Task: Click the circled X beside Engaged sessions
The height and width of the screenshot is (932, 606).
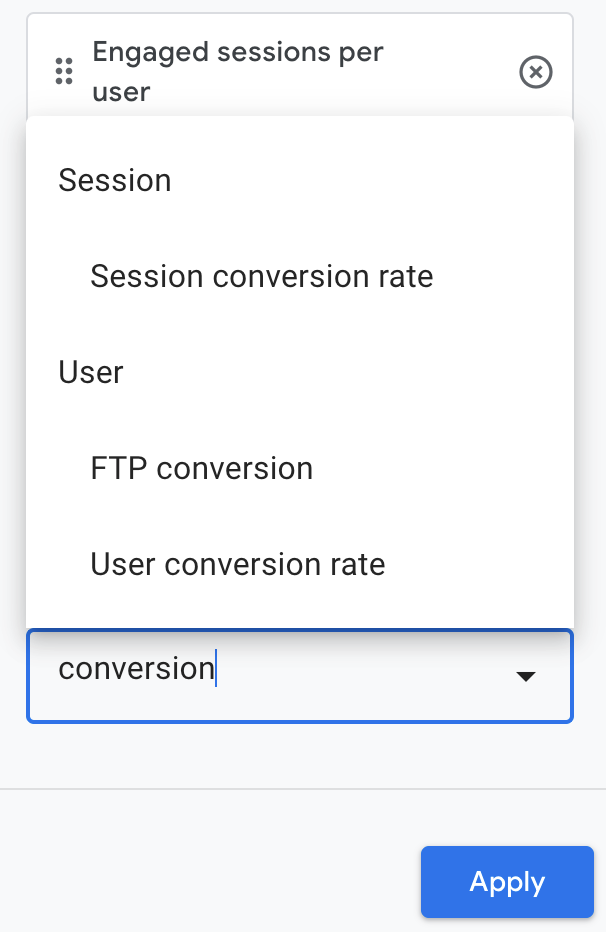Action: tap(536, 72)
